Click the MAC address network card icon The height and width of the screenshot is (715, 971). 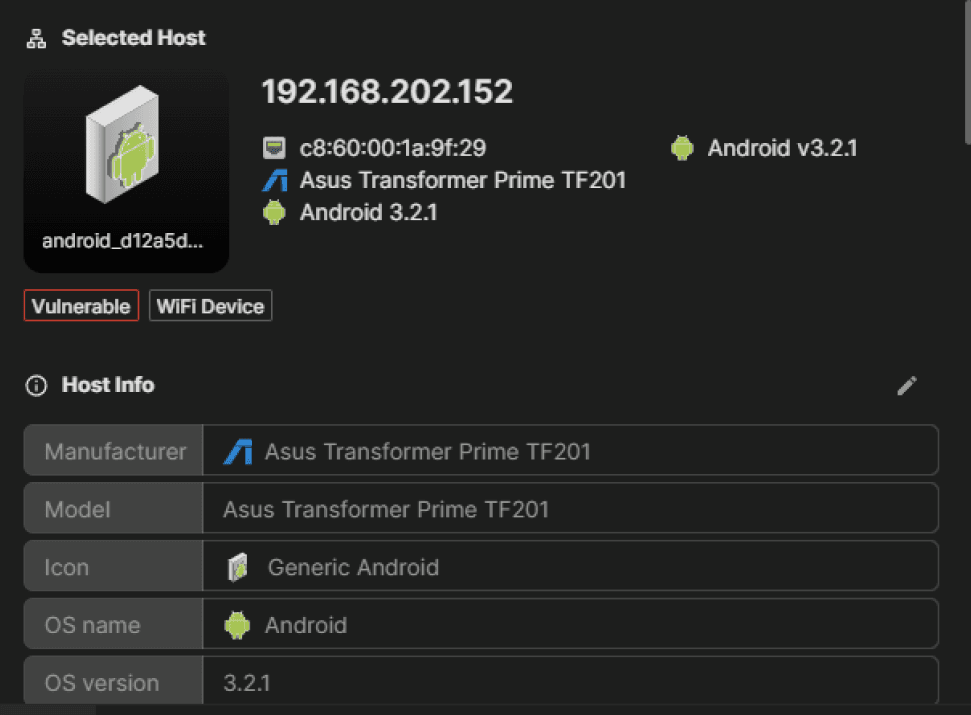[x=274, y=148]
